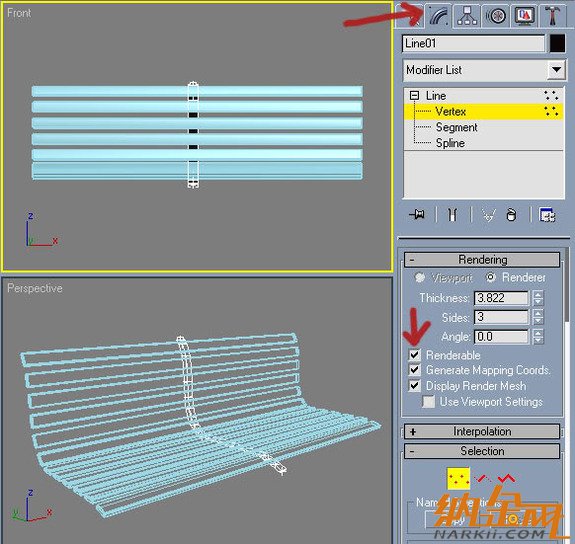Click the black object color swatch
The height and width of the screenshot is (544, 575).
point(557,43)
